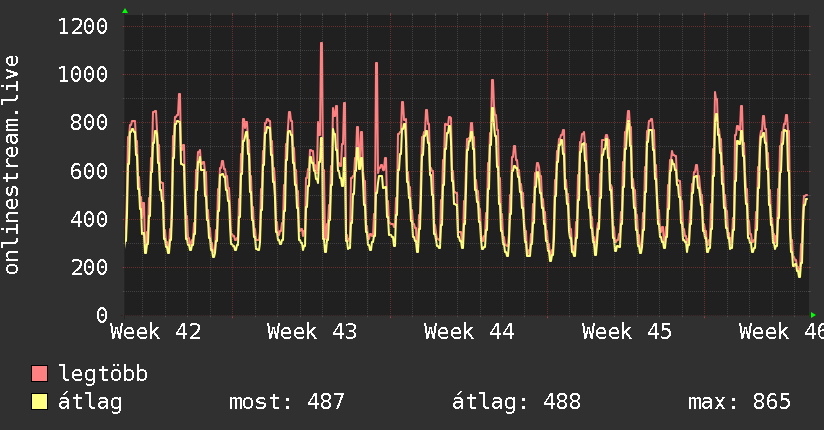This screenshot has height=430, width=824.
Task: Select the 'legtöbb' legend label
Action: (x=103, y=374)
